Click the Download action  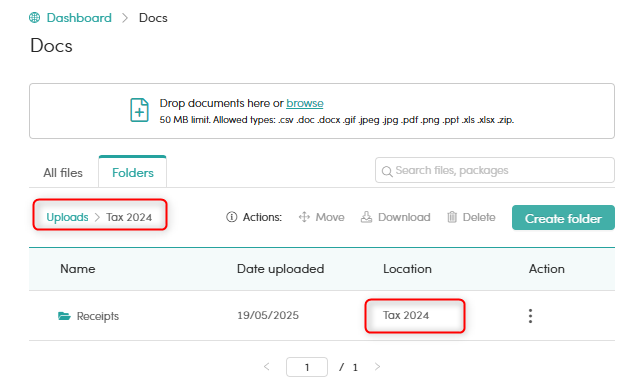[395, 217]
